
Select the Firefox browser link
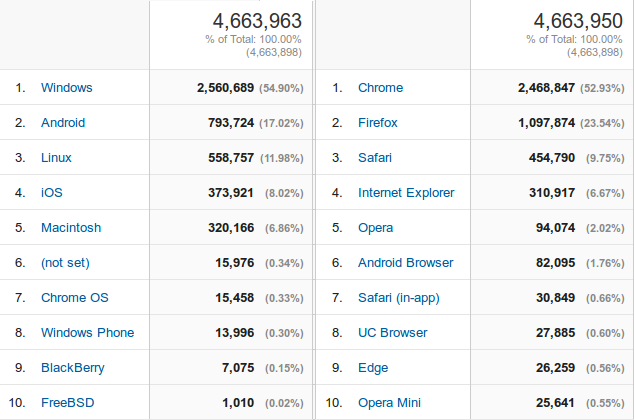click(378, 122)
